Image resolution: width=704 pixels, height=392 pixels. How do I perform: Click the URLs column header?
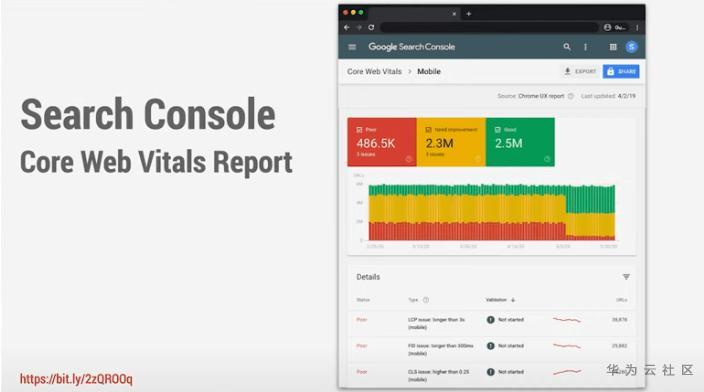point(622,300)
